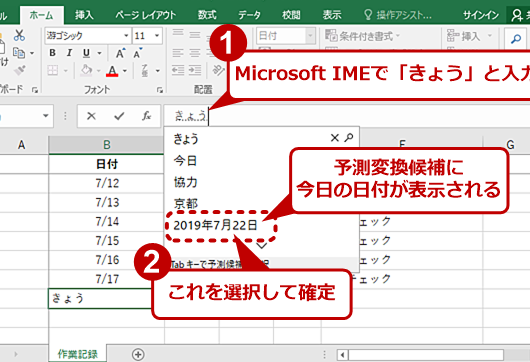Open the font size 11 dropdown
The image size is (530, 362).
click(x=157, y=35)
